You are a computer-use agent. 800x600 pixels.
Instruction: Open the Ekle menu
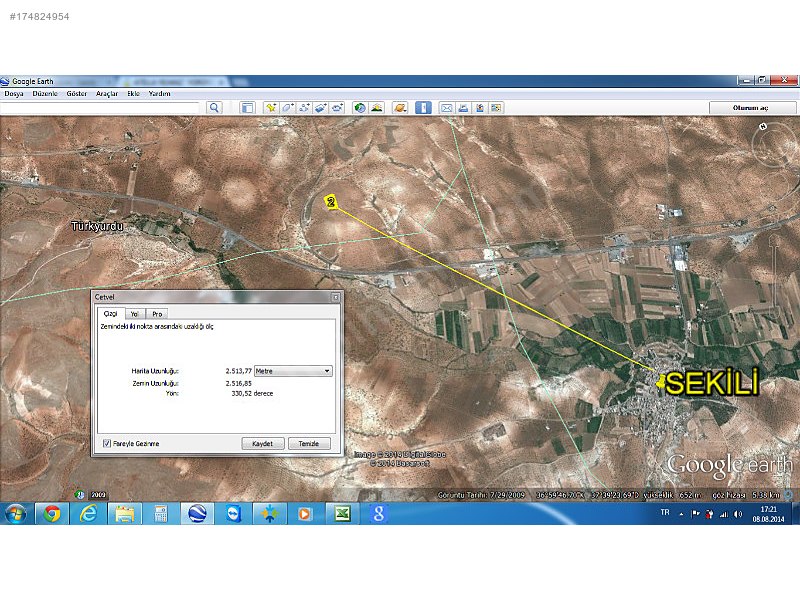pyautogui.click(x=134, y=94)
